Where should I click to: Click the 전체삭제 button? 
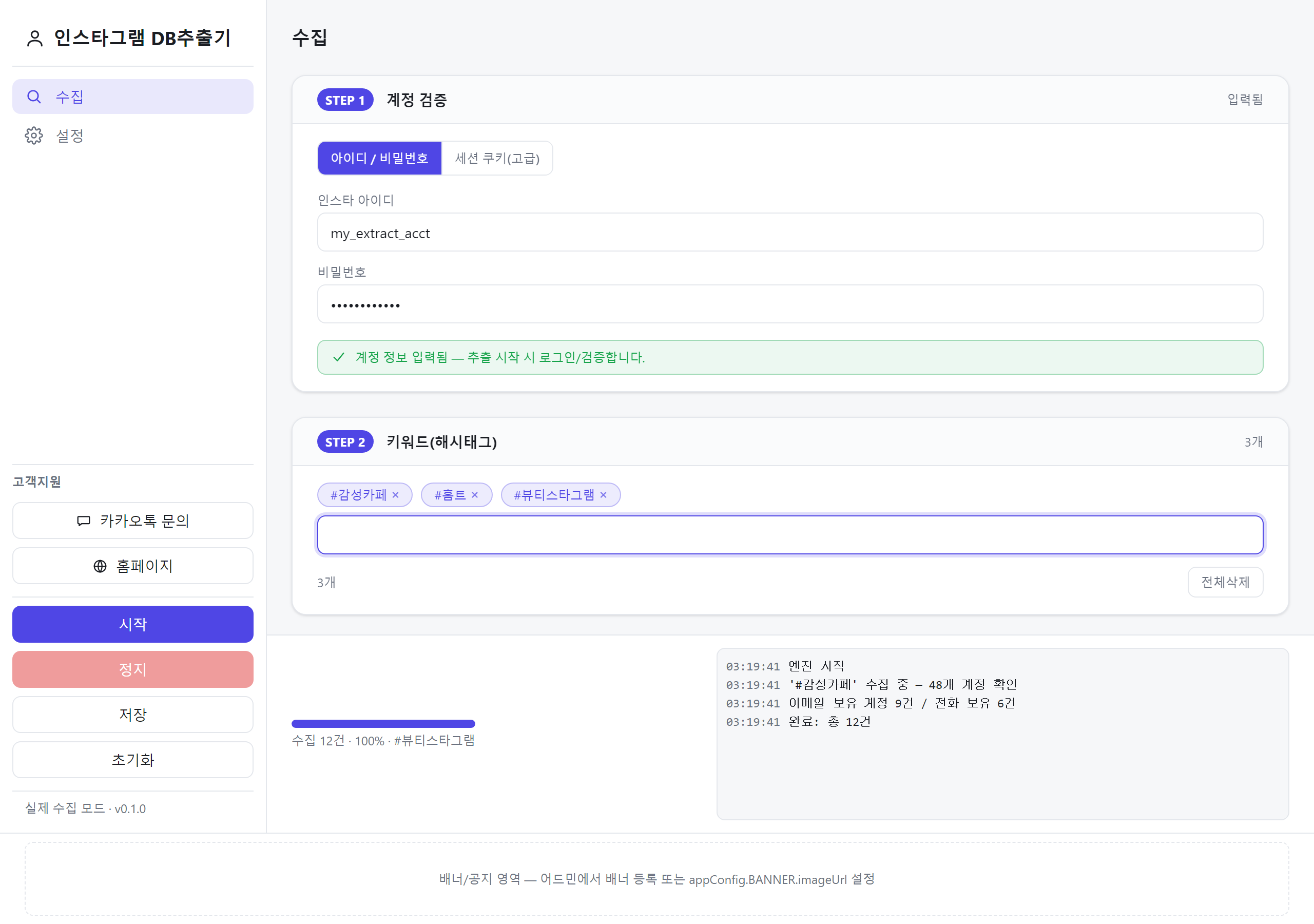pos(1225,582)
